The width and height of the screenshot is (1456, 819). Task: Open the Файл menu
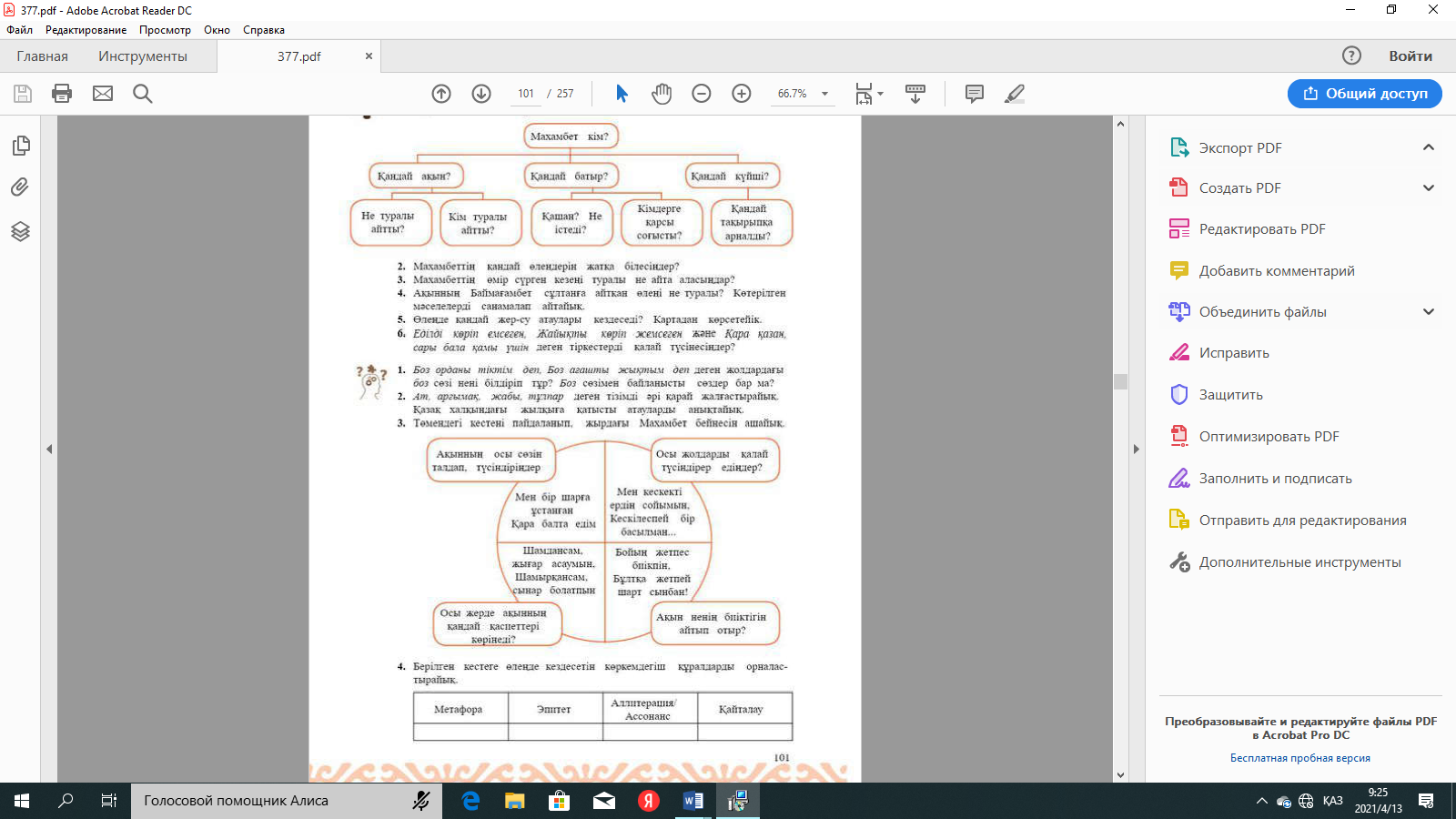19,30
